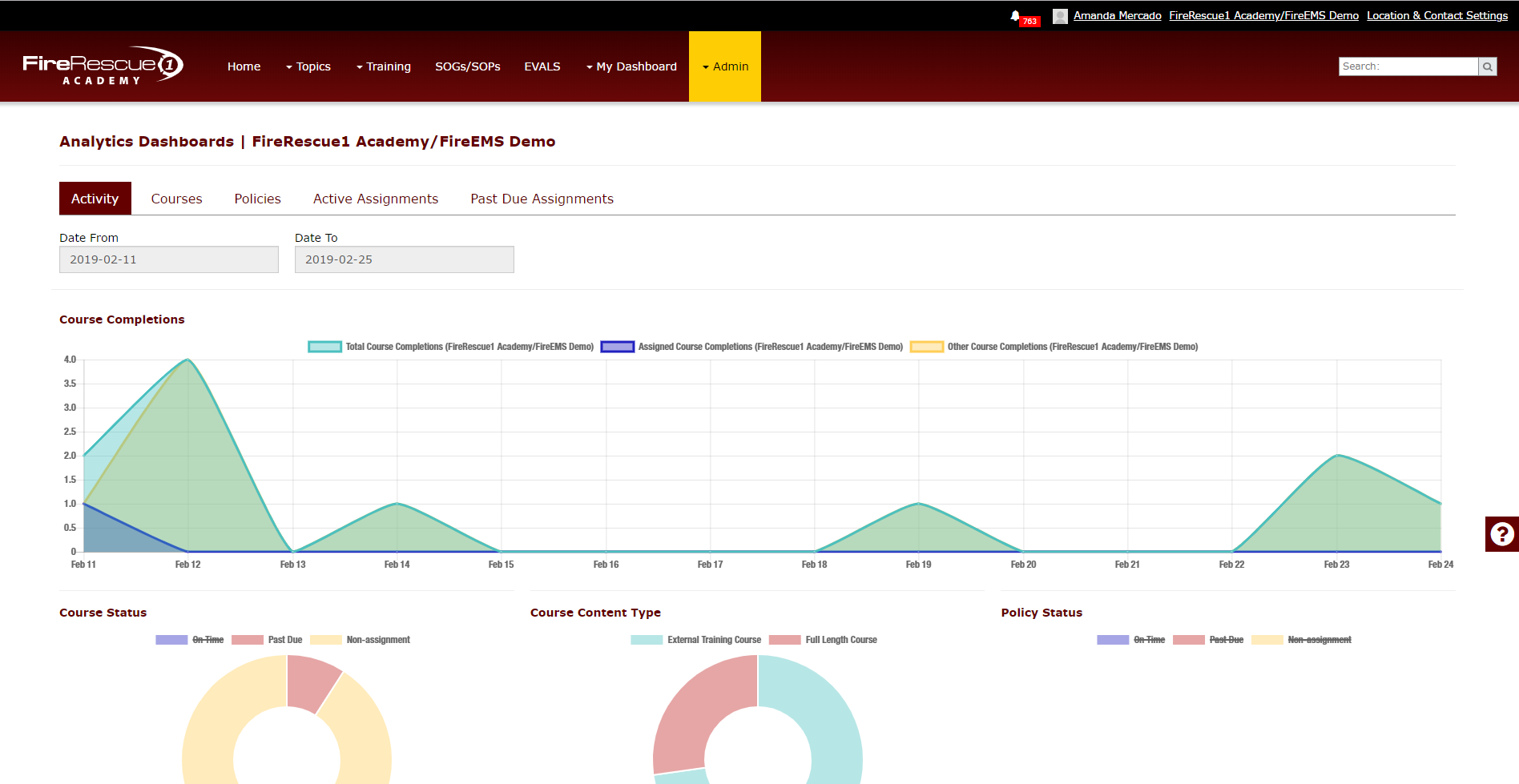Click the 'Course Content Type' heading
1519x784 pixels.
click(595, 613)
